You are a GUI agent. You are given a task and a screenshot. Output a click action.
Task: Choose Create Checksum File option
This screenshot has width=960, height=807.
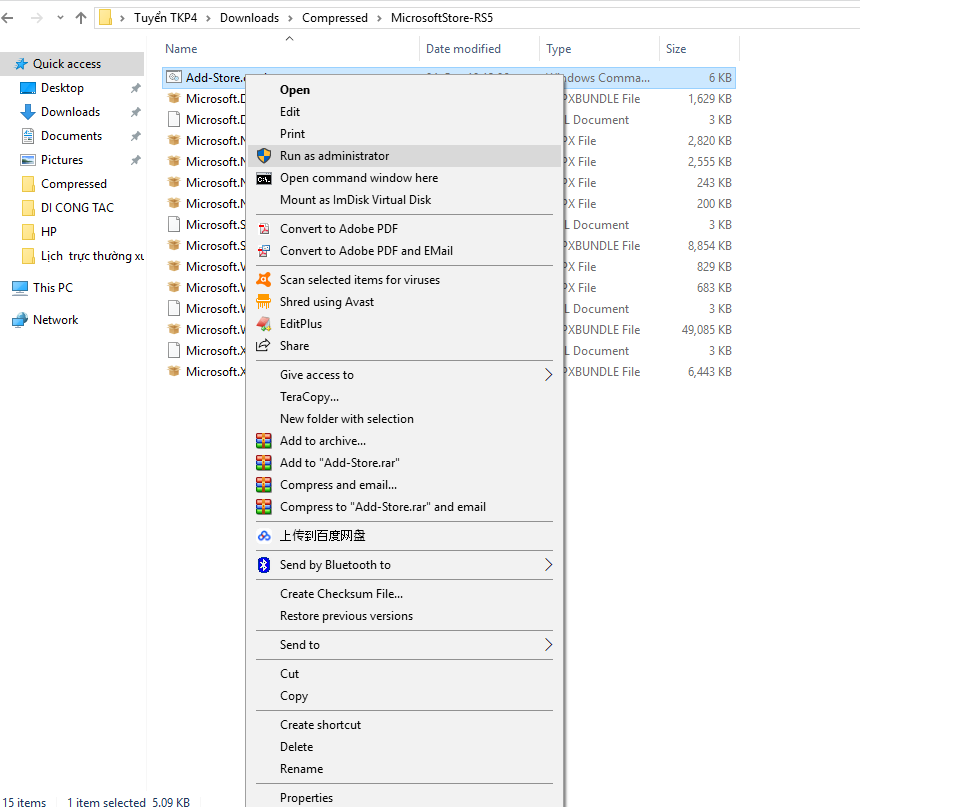tap(341, 594)
